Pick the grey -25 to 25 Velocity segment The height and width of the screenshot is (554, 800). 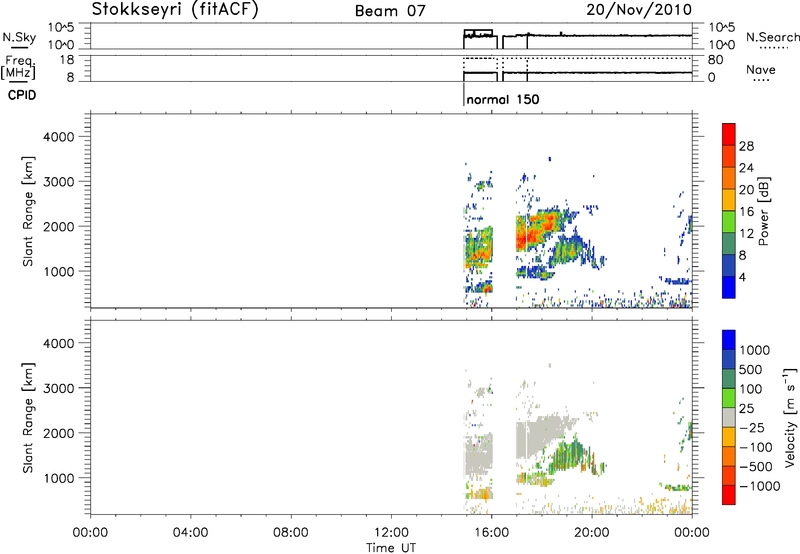point(729,418)
